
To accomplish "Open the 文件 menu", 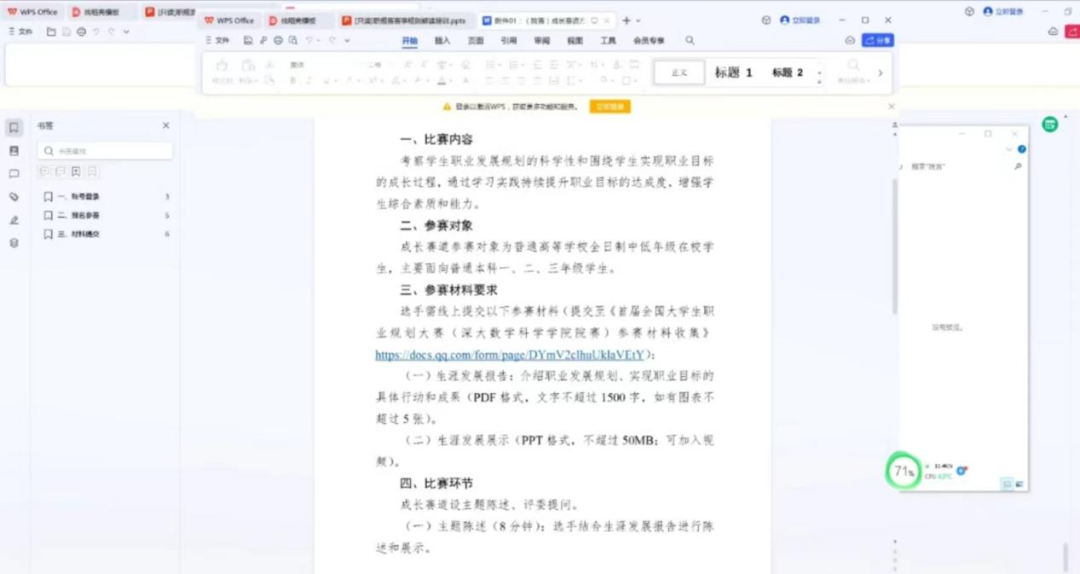I will pos(217,41).
